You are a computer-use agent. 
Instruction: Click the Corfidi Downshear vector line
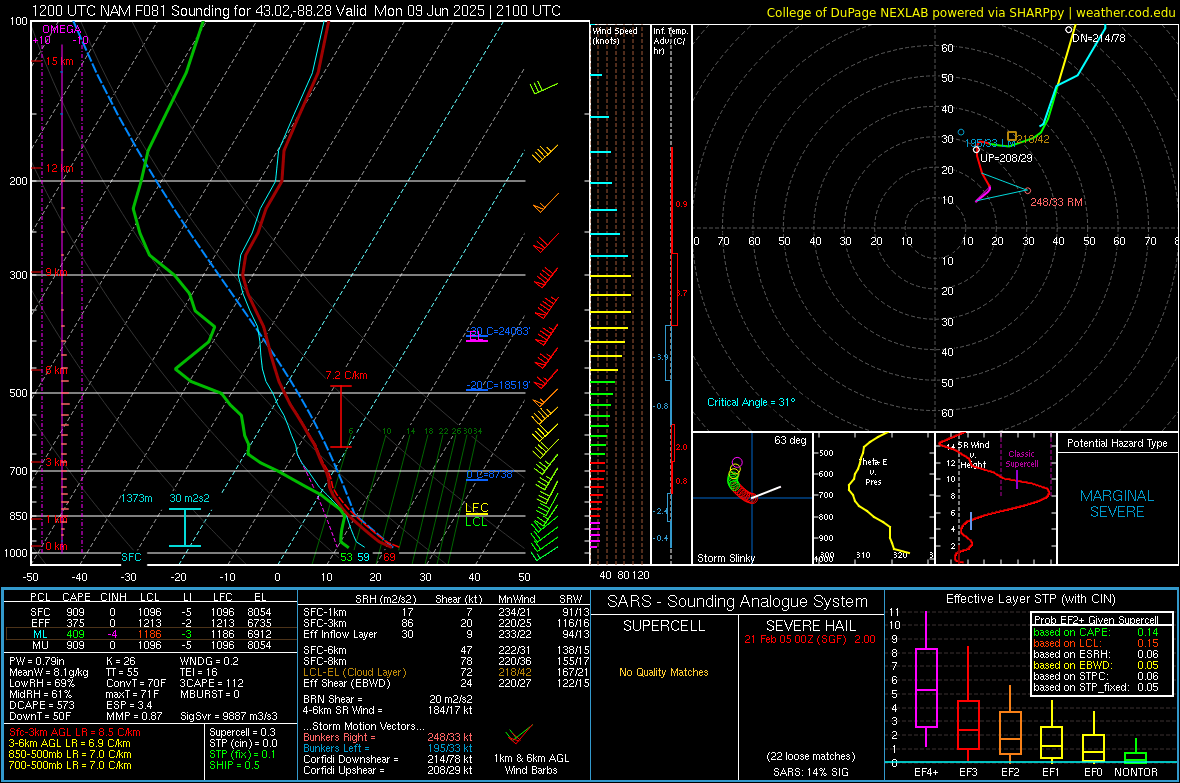(388, 759)
